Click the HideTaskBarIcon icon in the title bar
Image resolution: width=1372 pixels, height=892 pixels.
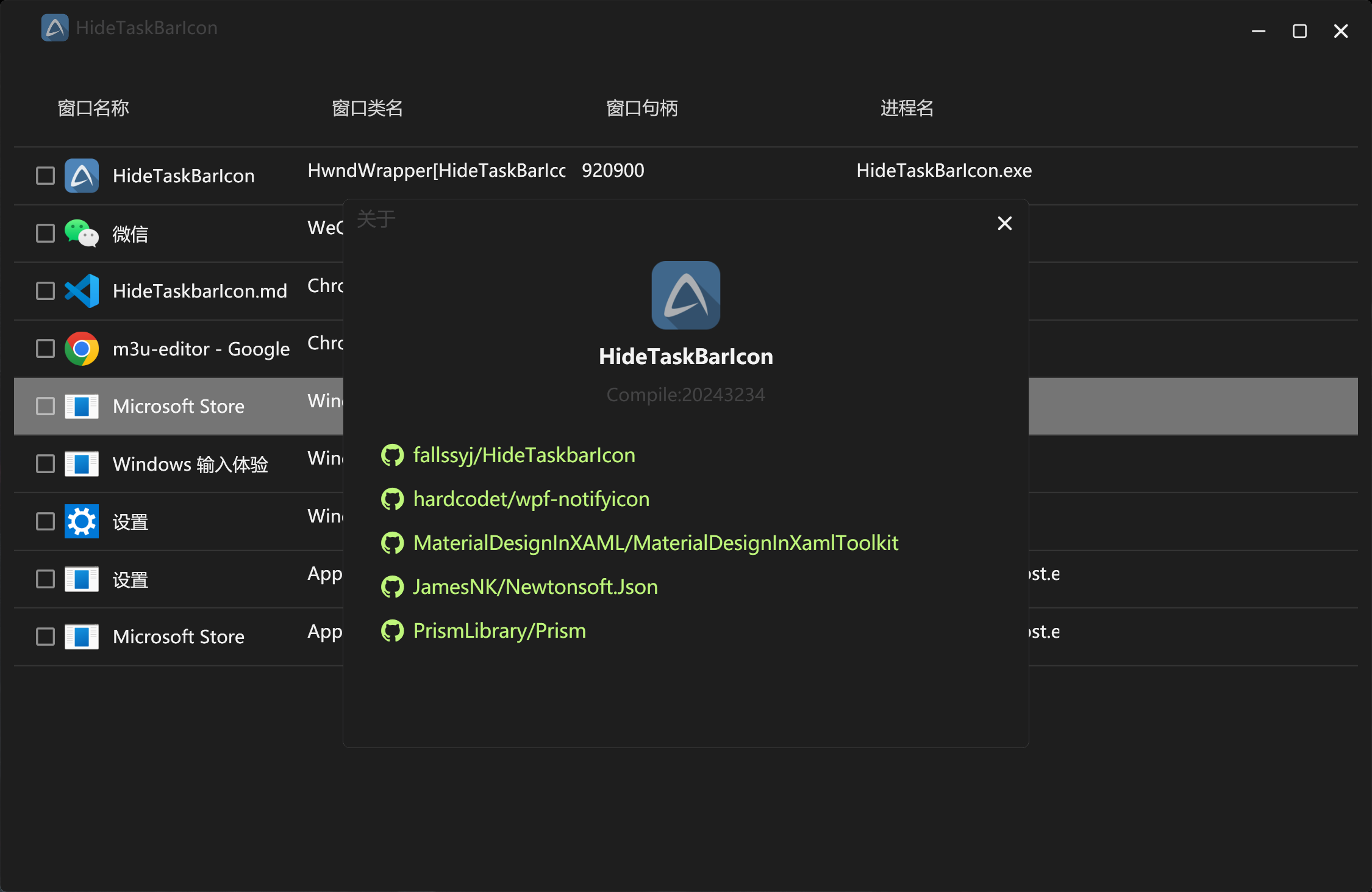[x=54, y=27]
